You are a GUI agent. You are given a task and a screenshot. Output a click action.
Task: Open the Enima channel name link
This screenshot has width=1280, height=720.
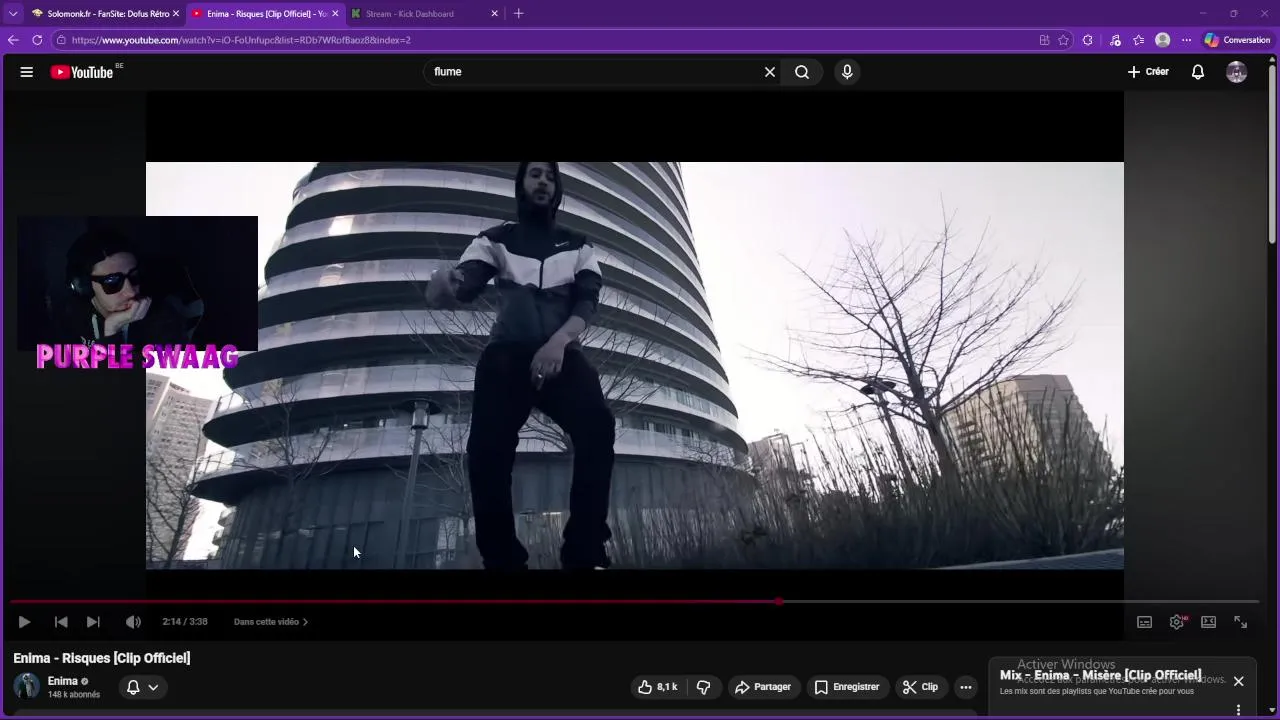[62, 681]
